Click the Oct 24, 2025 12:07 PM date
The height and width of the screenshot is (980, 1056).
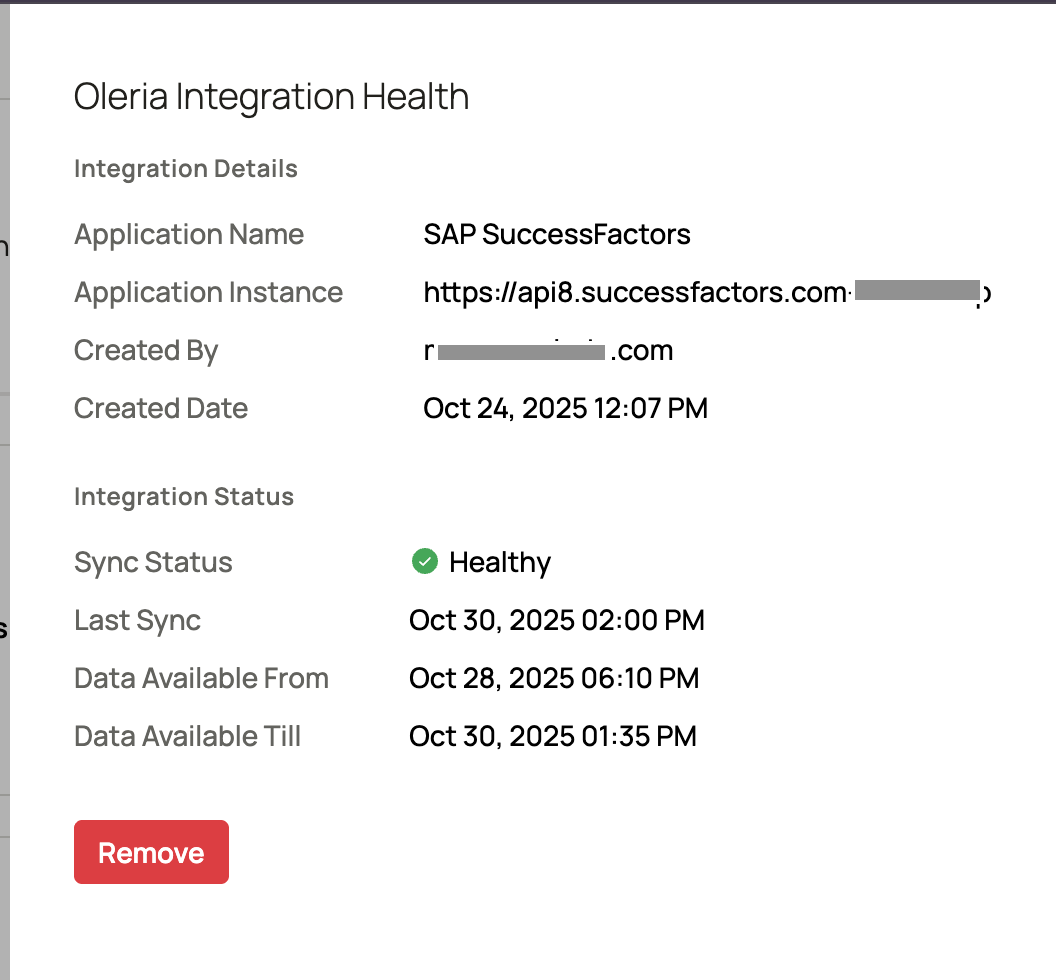pos(565,409)
